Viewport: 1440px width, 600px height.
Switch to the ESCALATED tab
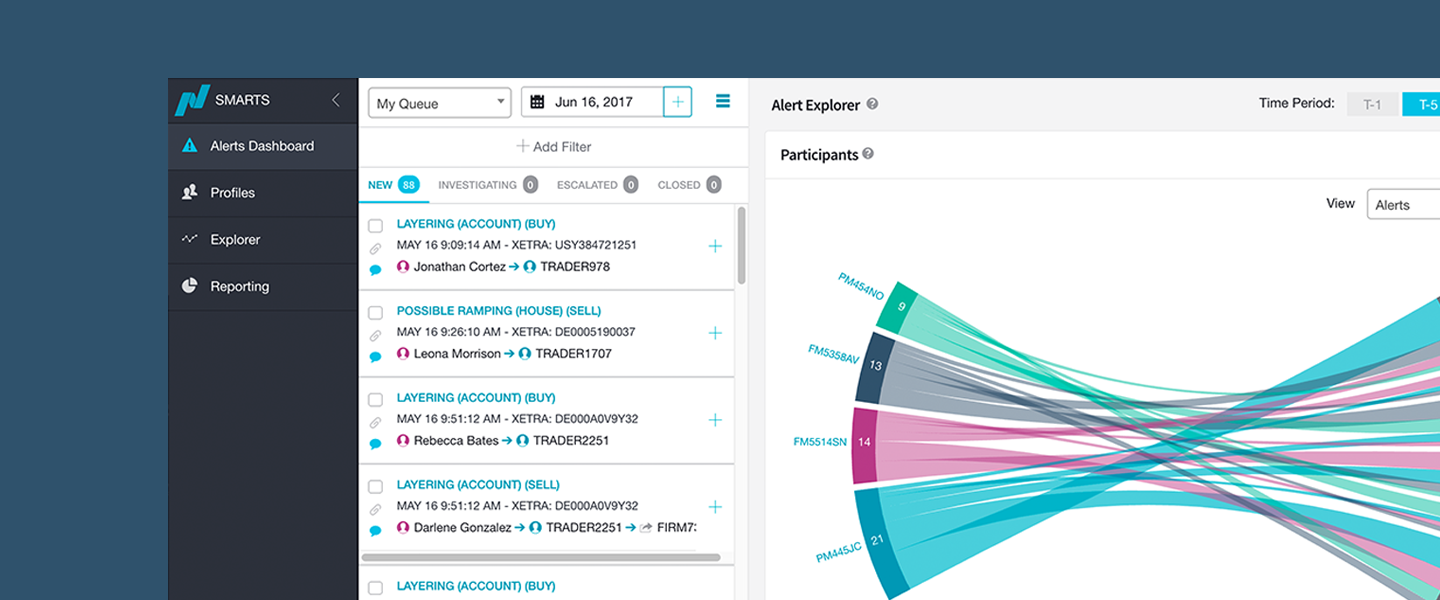(597, 185)
